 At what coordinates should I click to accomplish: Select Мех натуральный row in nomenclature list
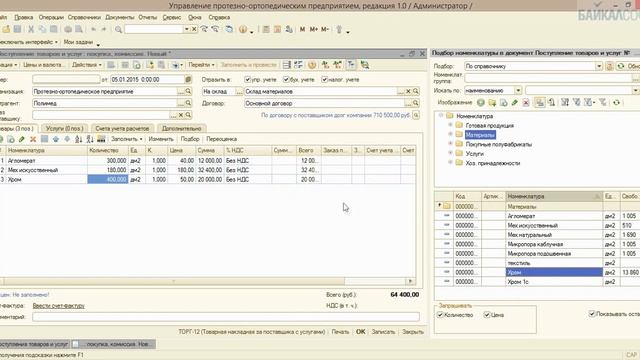[537, 235]
